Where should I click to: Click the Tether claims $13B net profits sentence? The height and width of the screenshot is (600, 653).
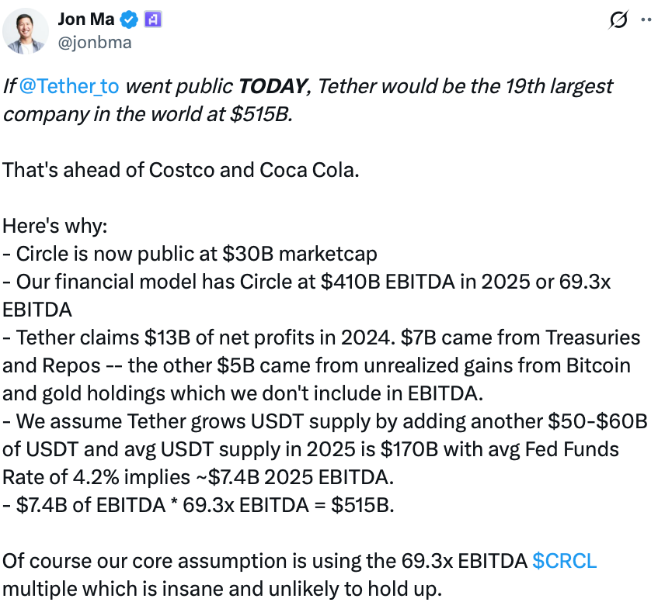click(199, 338)
